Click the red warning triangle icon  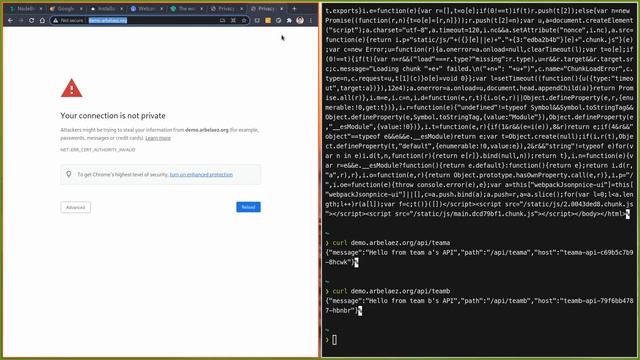[71, 88]
